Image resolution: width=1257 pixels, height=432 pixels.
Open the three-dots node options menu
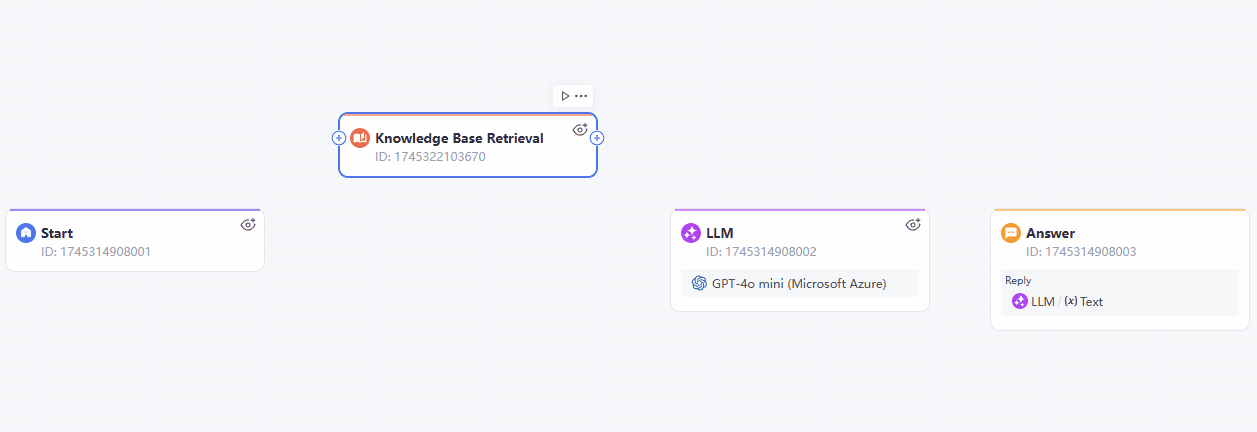click(581, 96)
